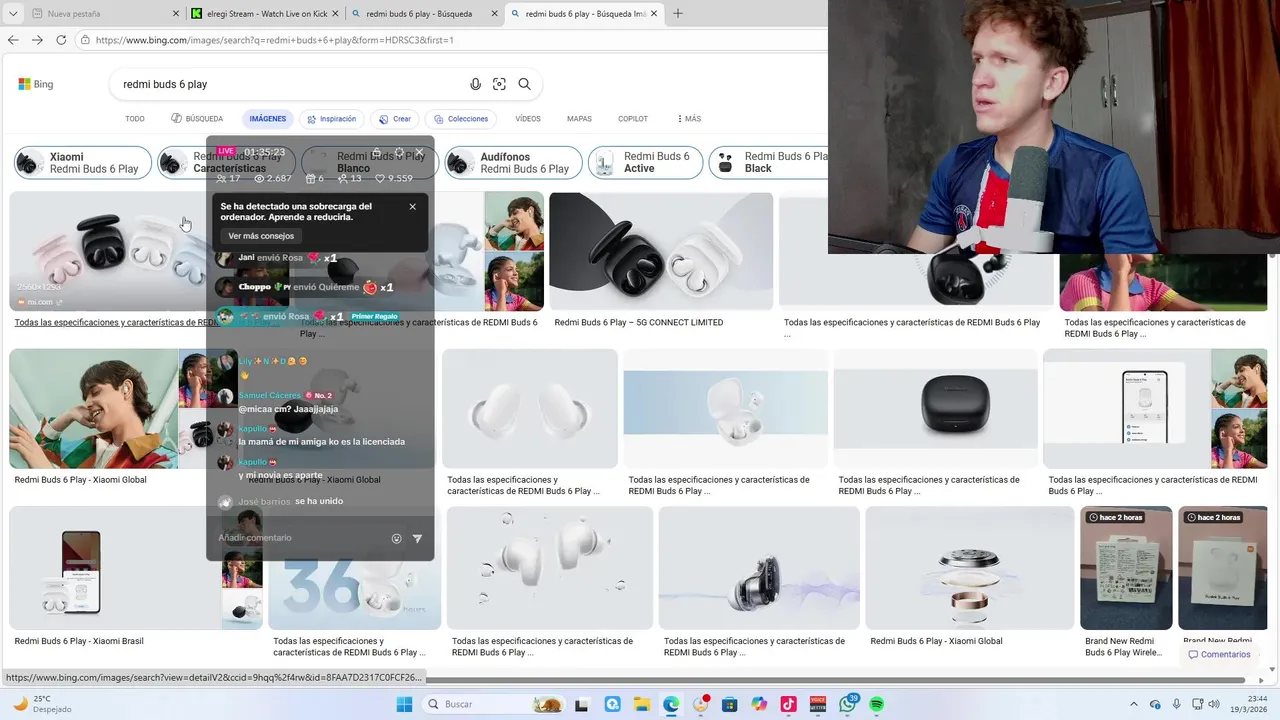The height and width of the screenshot is (720, 1280).
Task: Open settings gear on live overlay
Action: pos(399,153)
